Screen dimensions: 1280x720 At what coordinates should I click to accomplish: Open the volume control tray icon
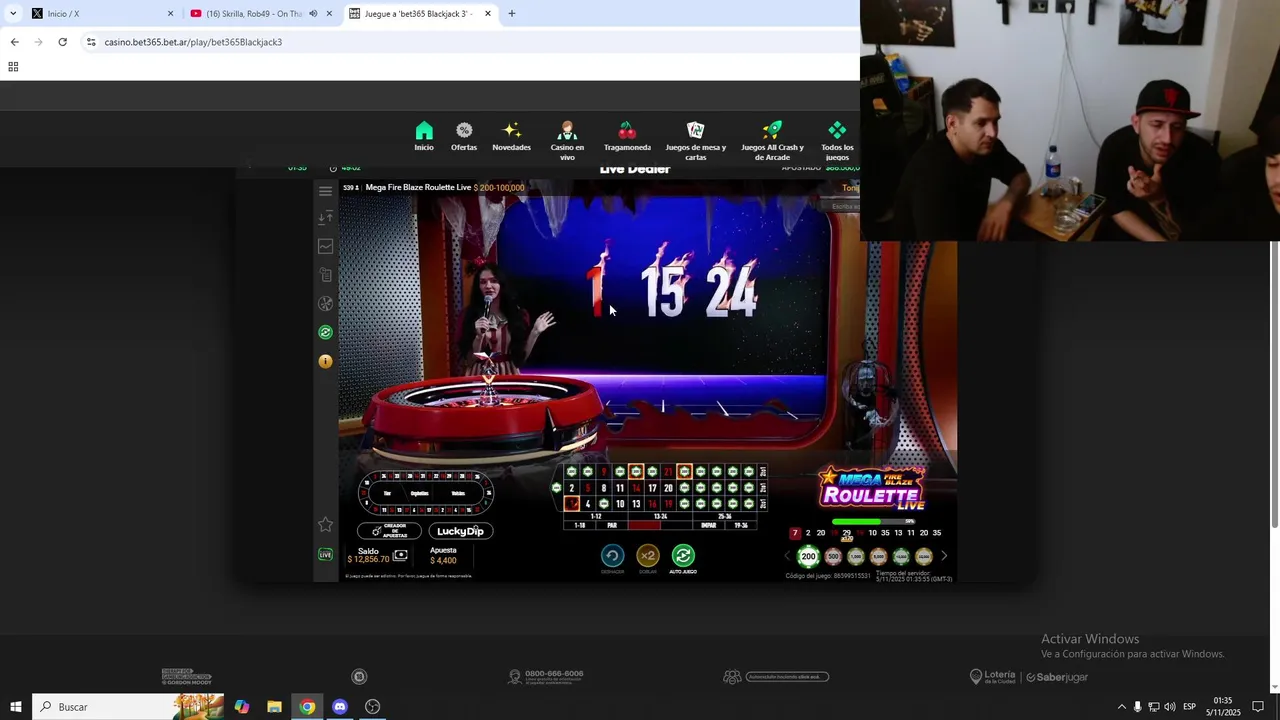point(1170,707)
